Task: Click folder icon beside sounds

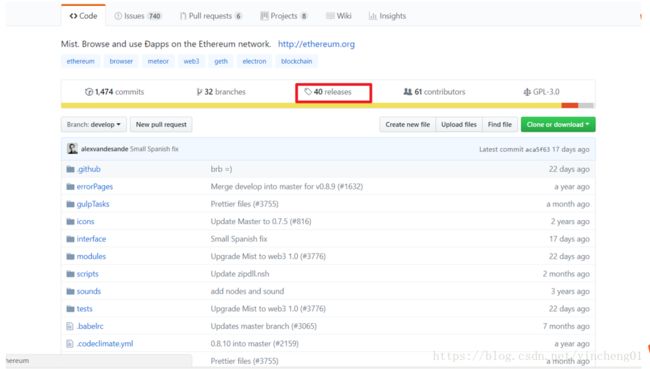Action: click(70, 291)
